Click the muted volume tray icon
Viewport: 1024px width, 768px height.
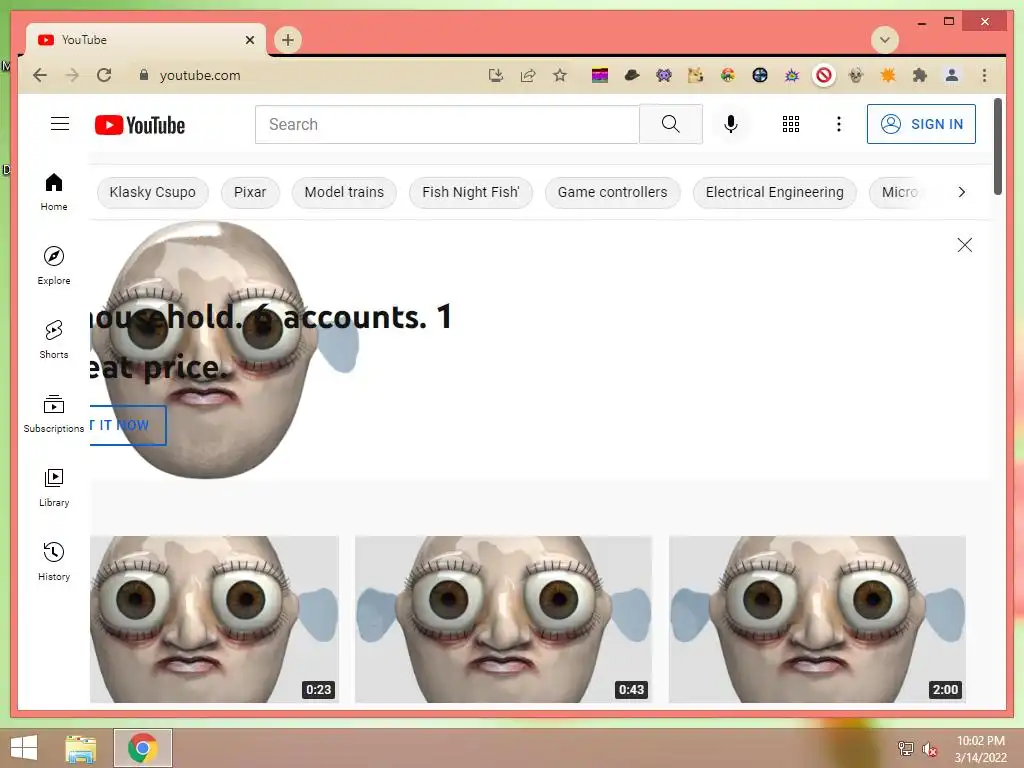(x=929, y=749)
